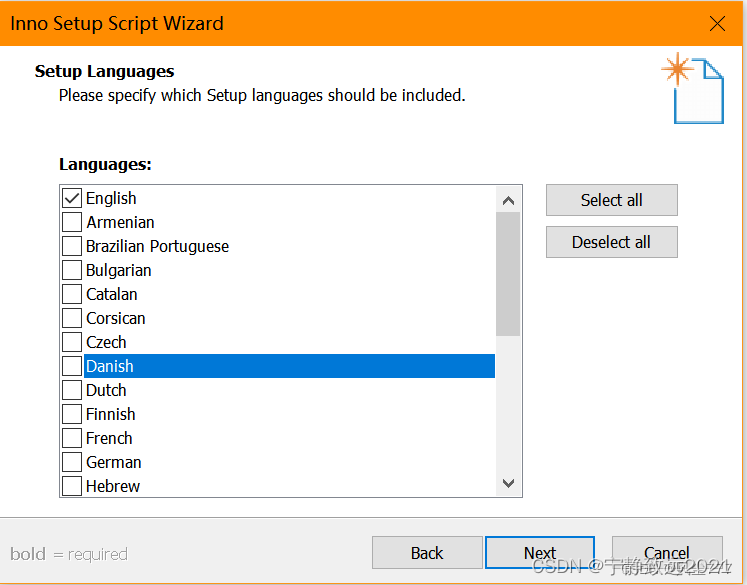The image size is (747, 585).
Task: Click the languages list scrollbar thumb
Action: tap(508, 273)
